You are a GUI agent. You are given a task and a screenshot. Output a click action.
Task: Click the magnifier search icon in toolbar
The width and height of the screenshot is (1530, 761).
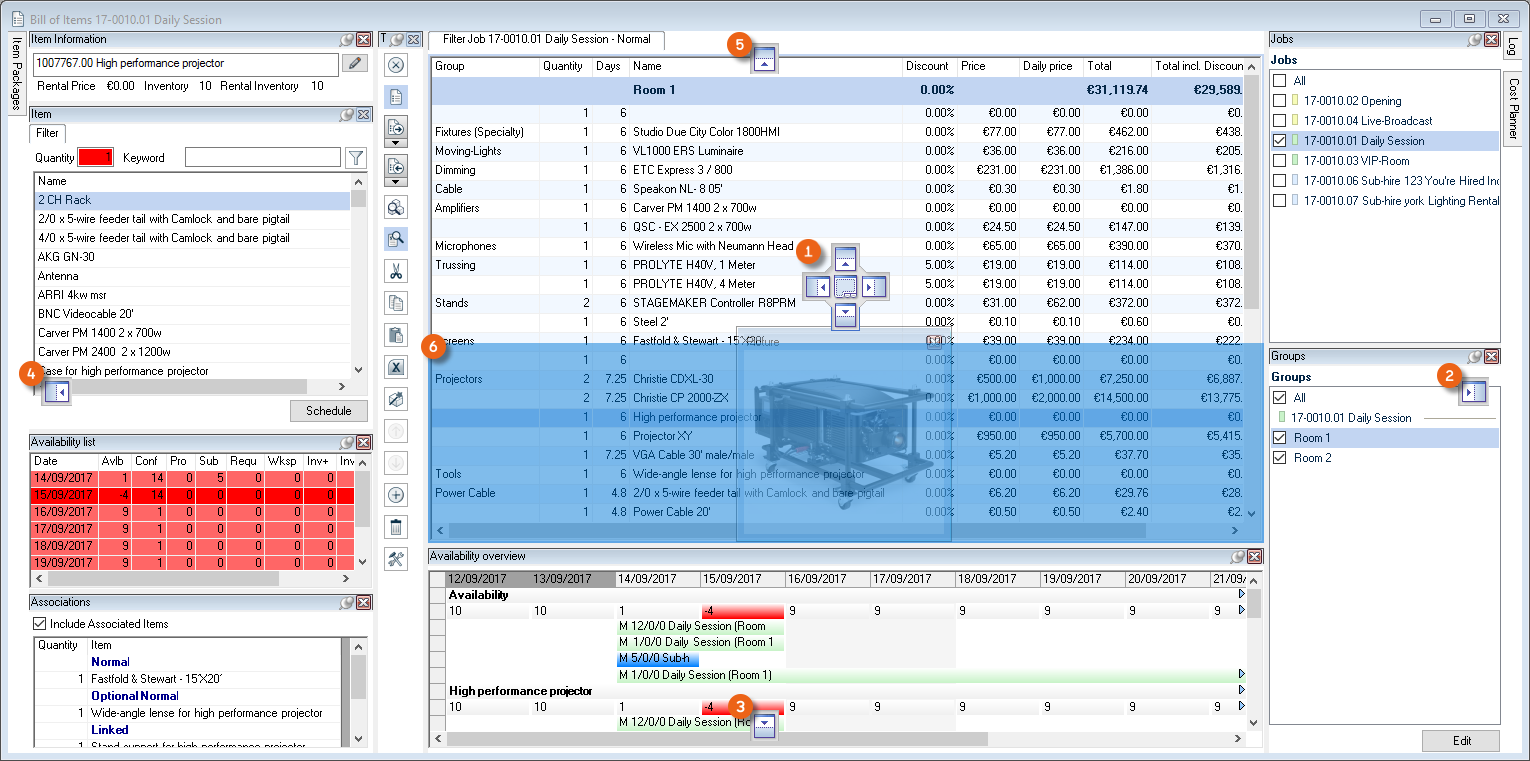[395, 239]
